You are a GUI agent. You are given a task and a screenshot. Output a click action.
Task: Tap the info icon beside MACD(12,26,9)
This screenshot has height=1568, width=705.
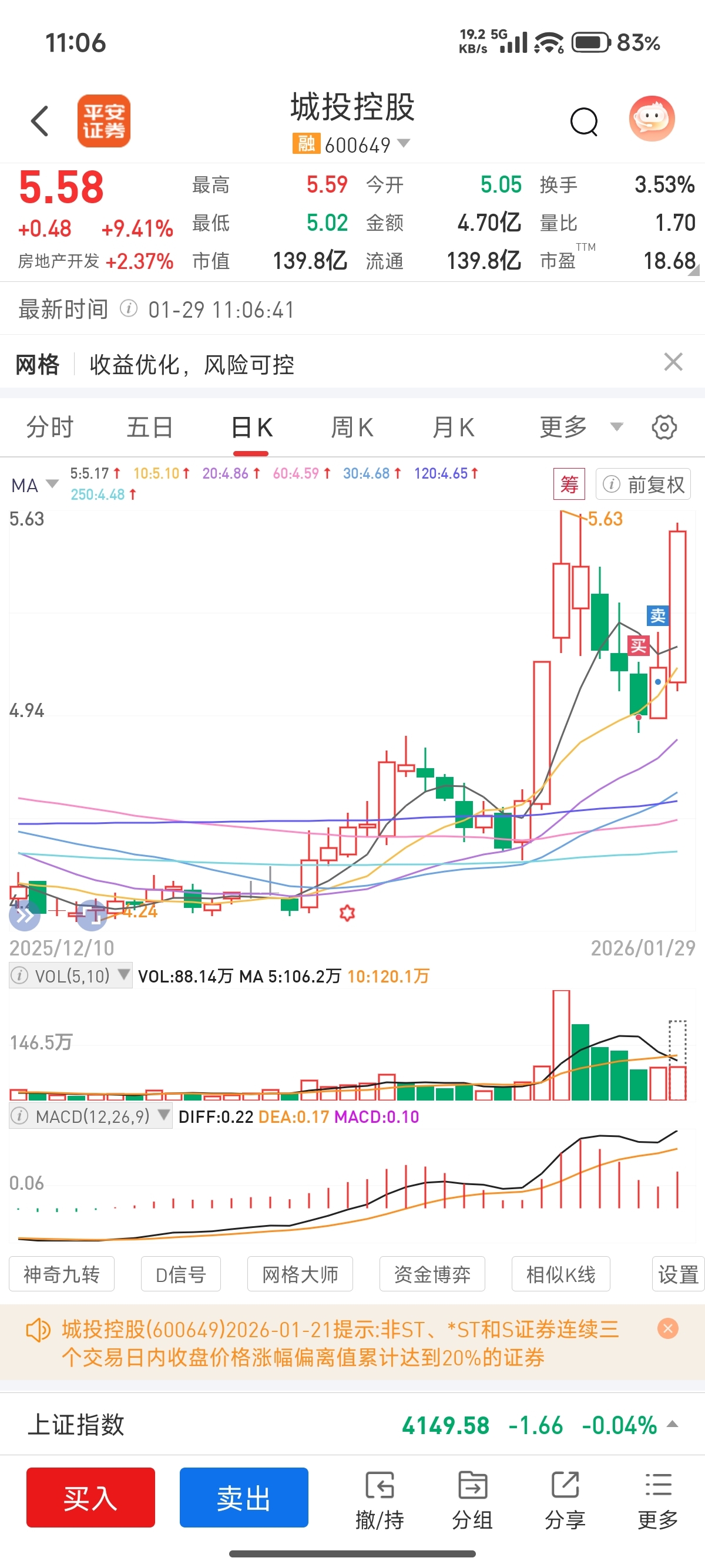coord(20,1116)
